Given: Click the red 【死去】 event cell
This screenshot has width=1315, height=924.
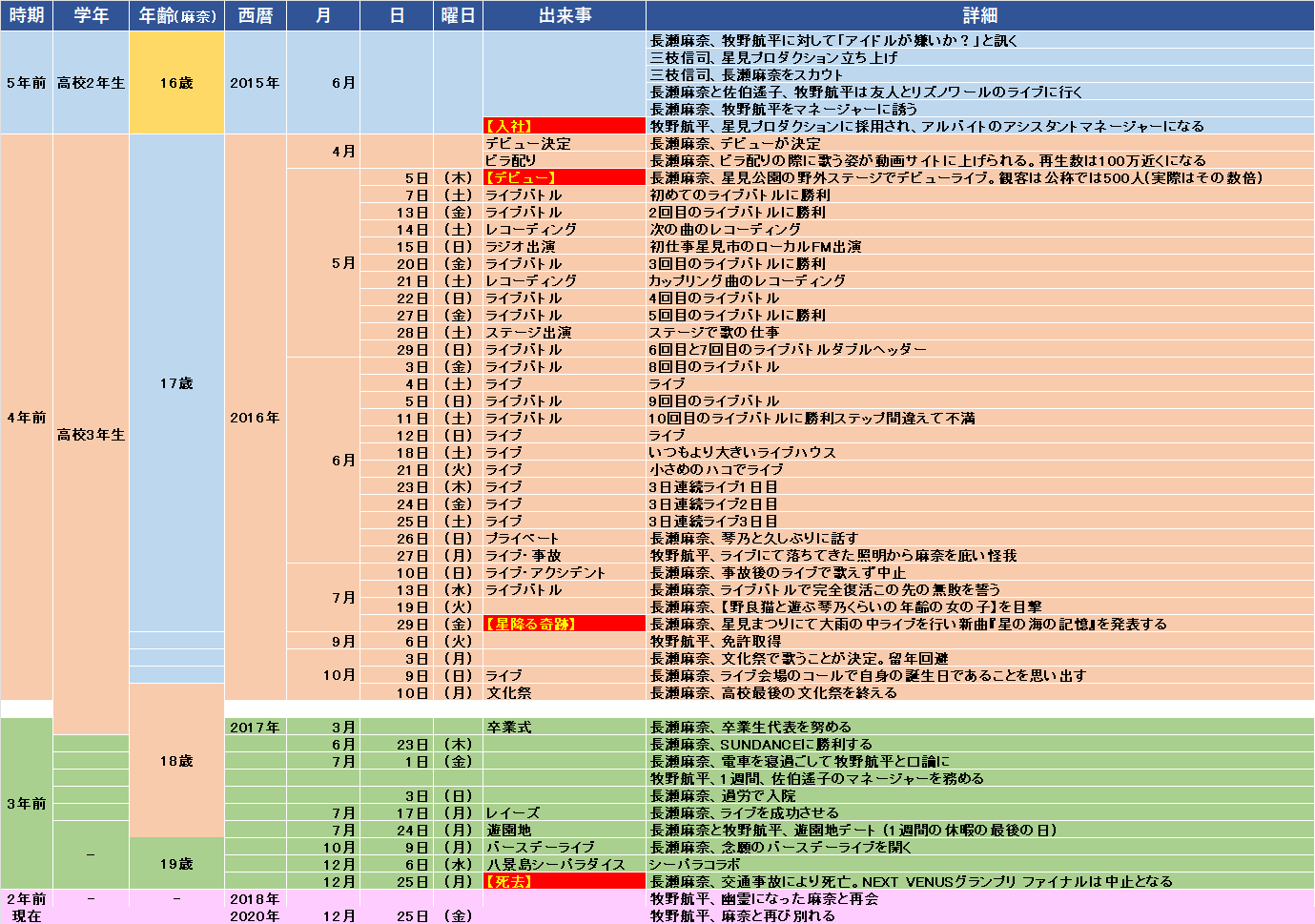Looking at the screenshot, I should 565,881.
